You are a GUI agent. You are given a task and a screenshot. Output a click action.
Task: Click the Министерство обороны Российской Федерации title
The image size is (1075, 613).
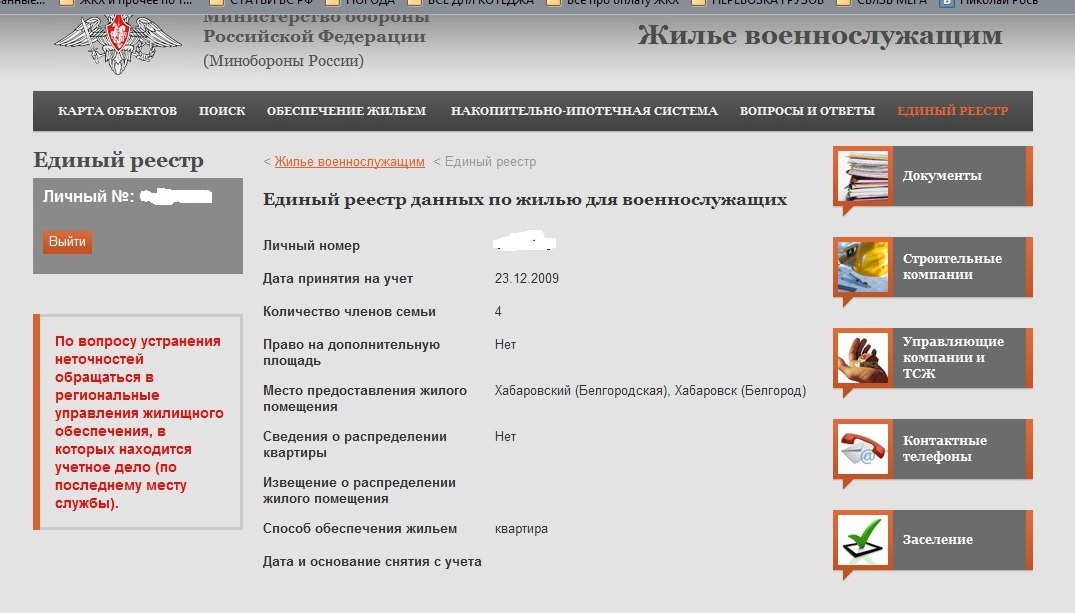[314, 37]
